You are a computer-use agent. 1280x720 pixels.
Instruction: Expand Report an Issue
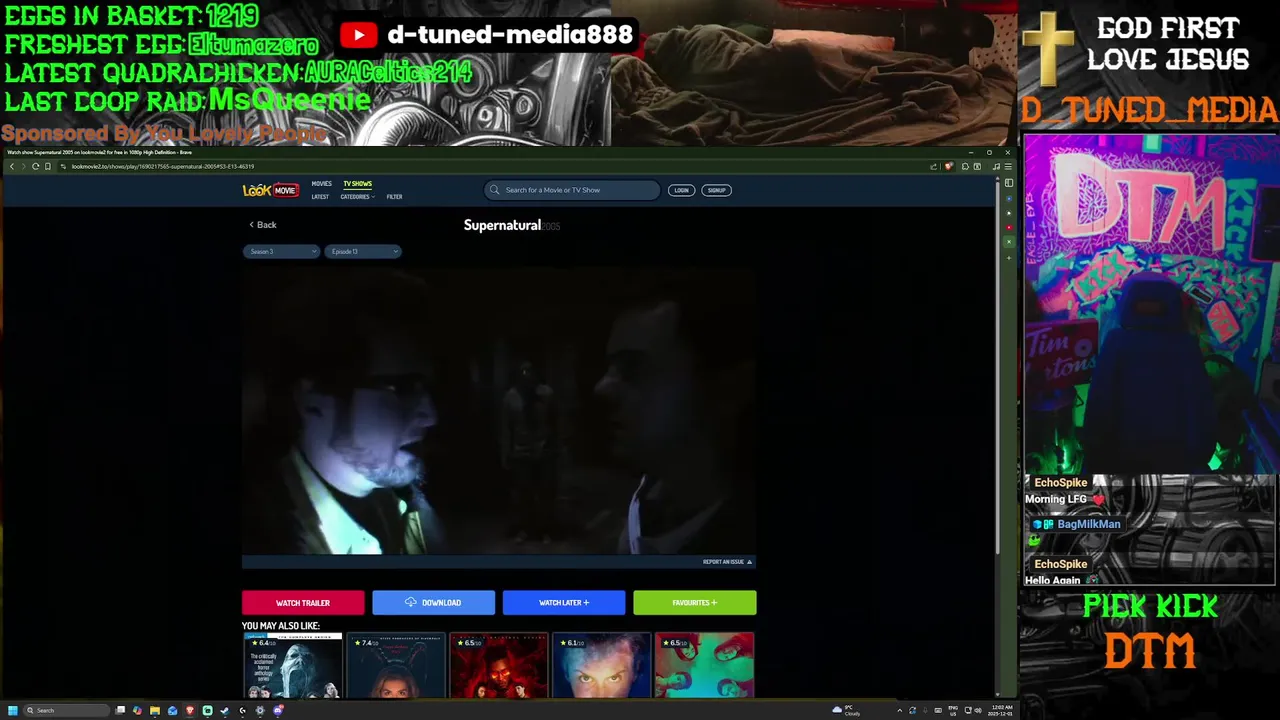point(727,562)
